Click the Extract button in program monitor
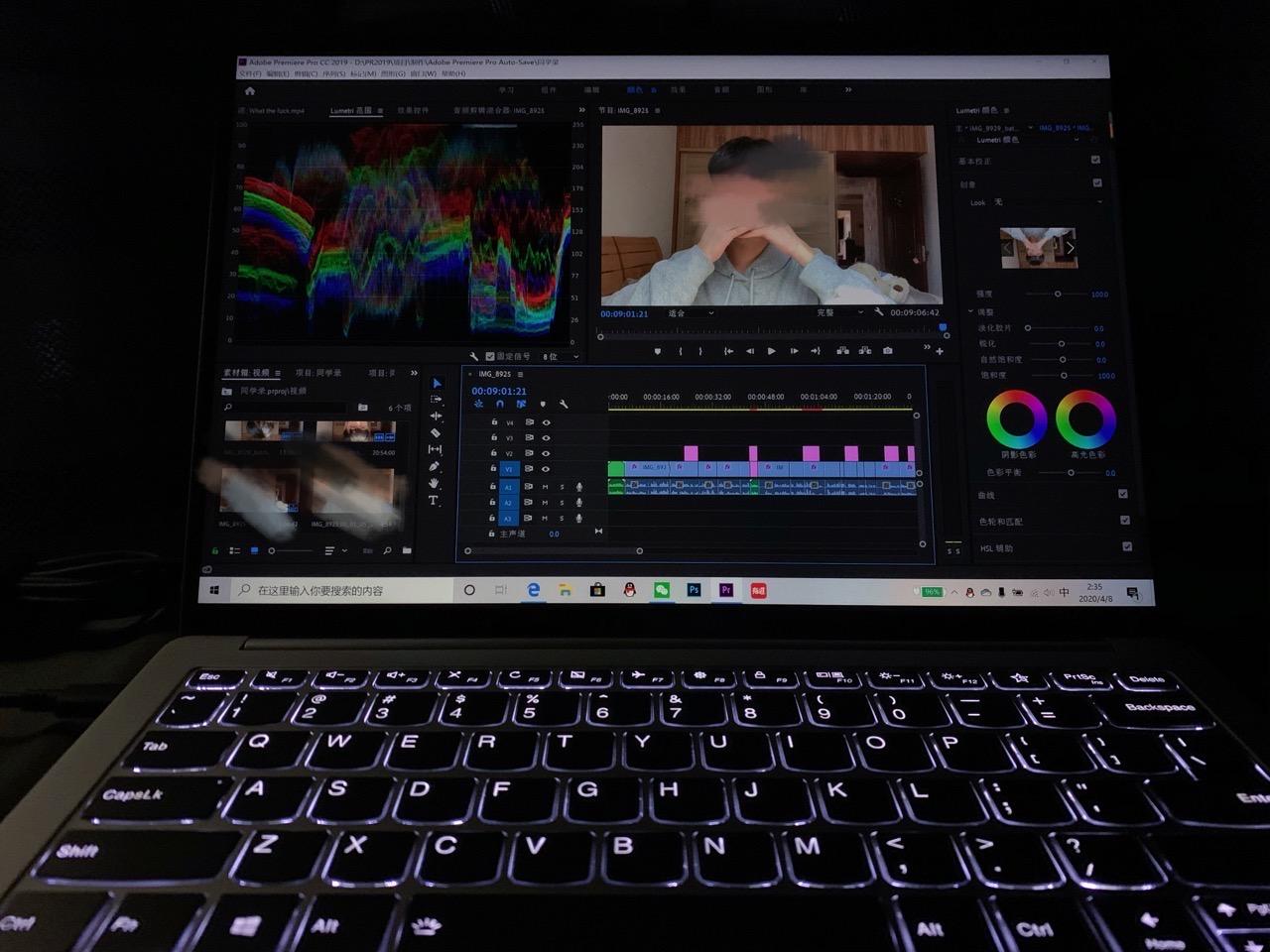This screenshot has width=1270, height=952. pos(865,350)
